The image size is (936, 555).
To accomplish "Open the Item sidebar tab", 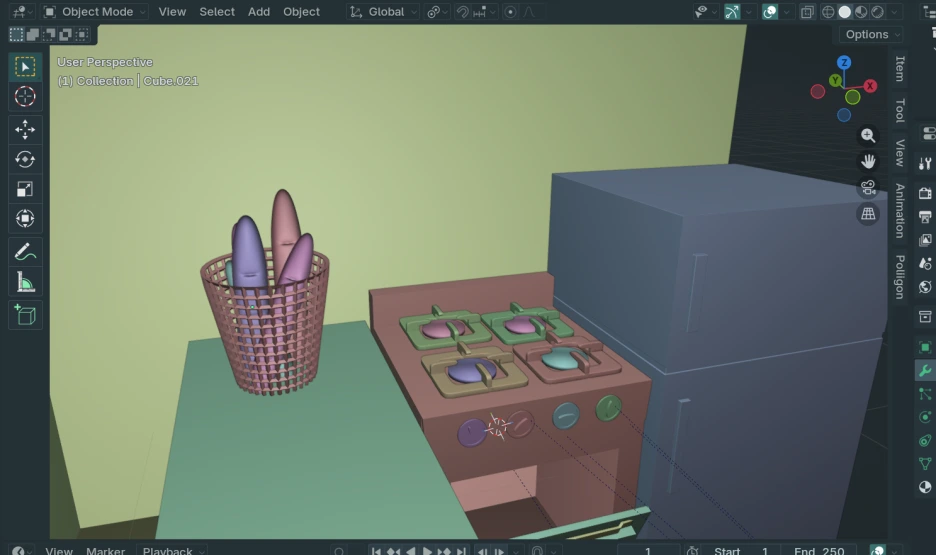I will [x=900, y=69].
